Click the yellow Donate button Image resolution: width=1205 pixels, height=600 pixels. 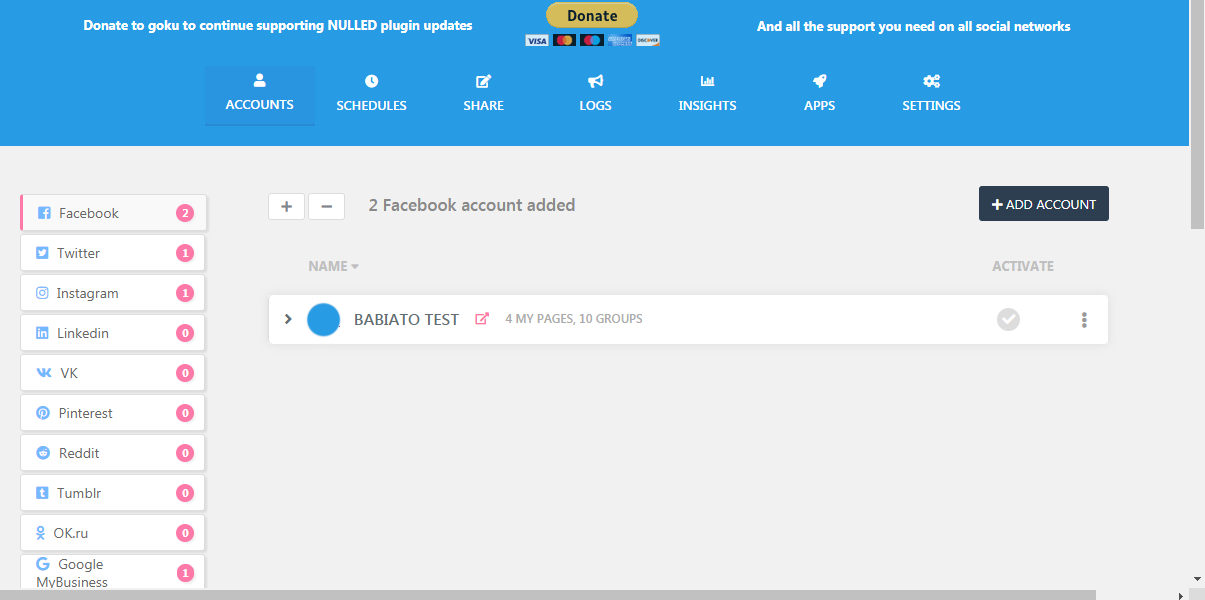coord(592,15)
